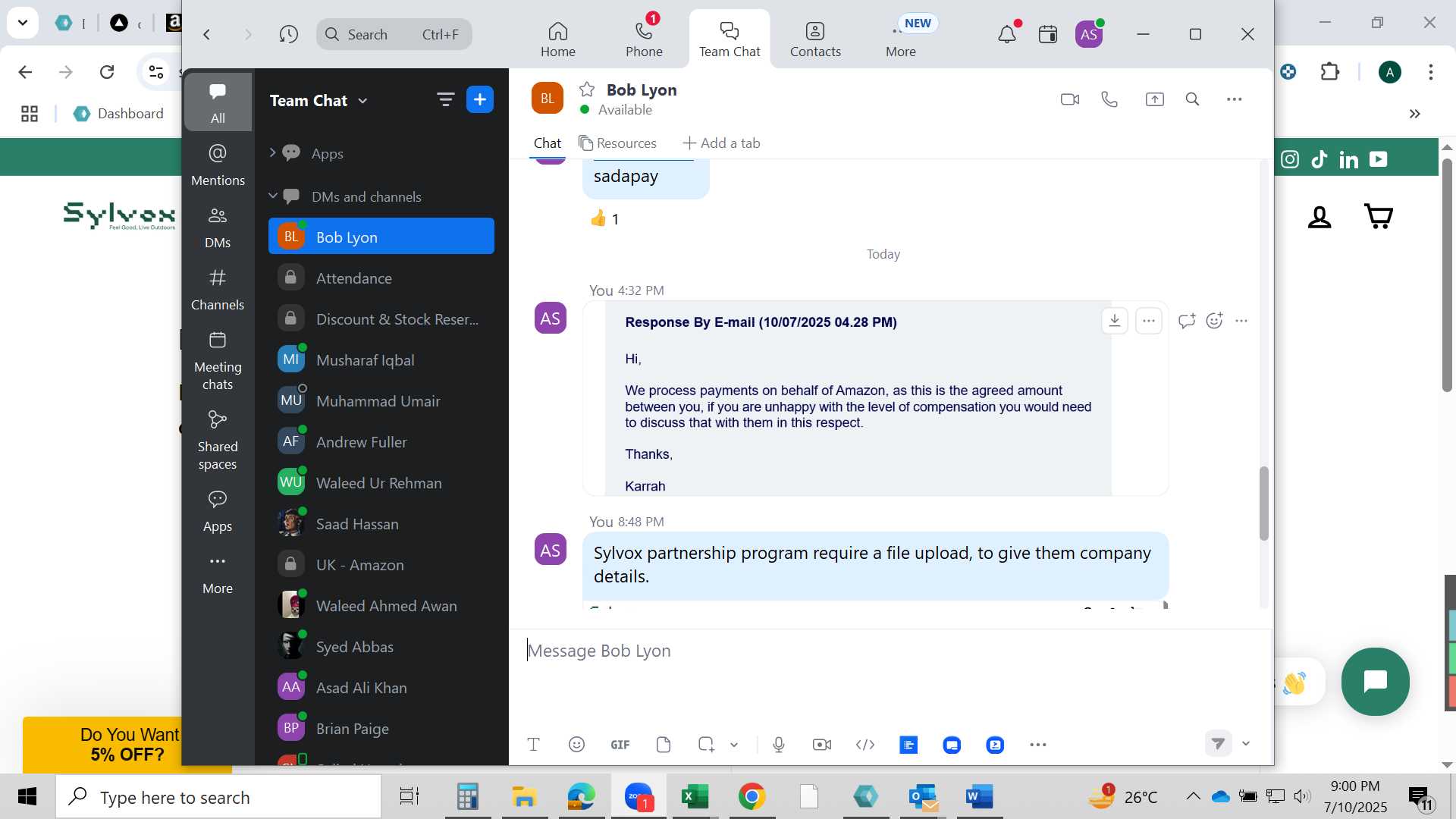
Task: Click the AS profile avatar in the header
Action: [x=1088, y=34]
